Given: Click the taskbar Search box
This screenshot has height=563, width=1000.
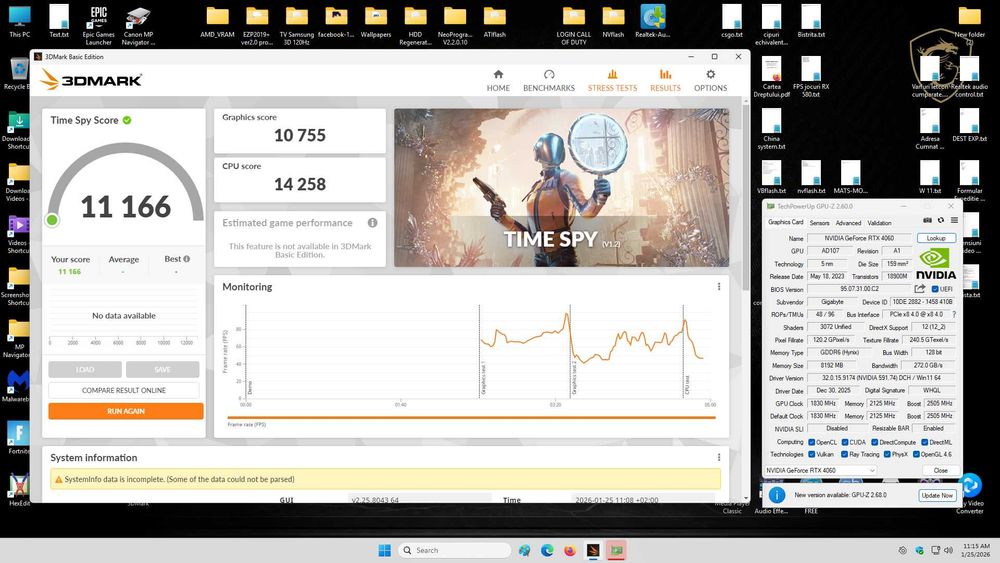Looking at the screenshot, I should [x=454, y=550].
